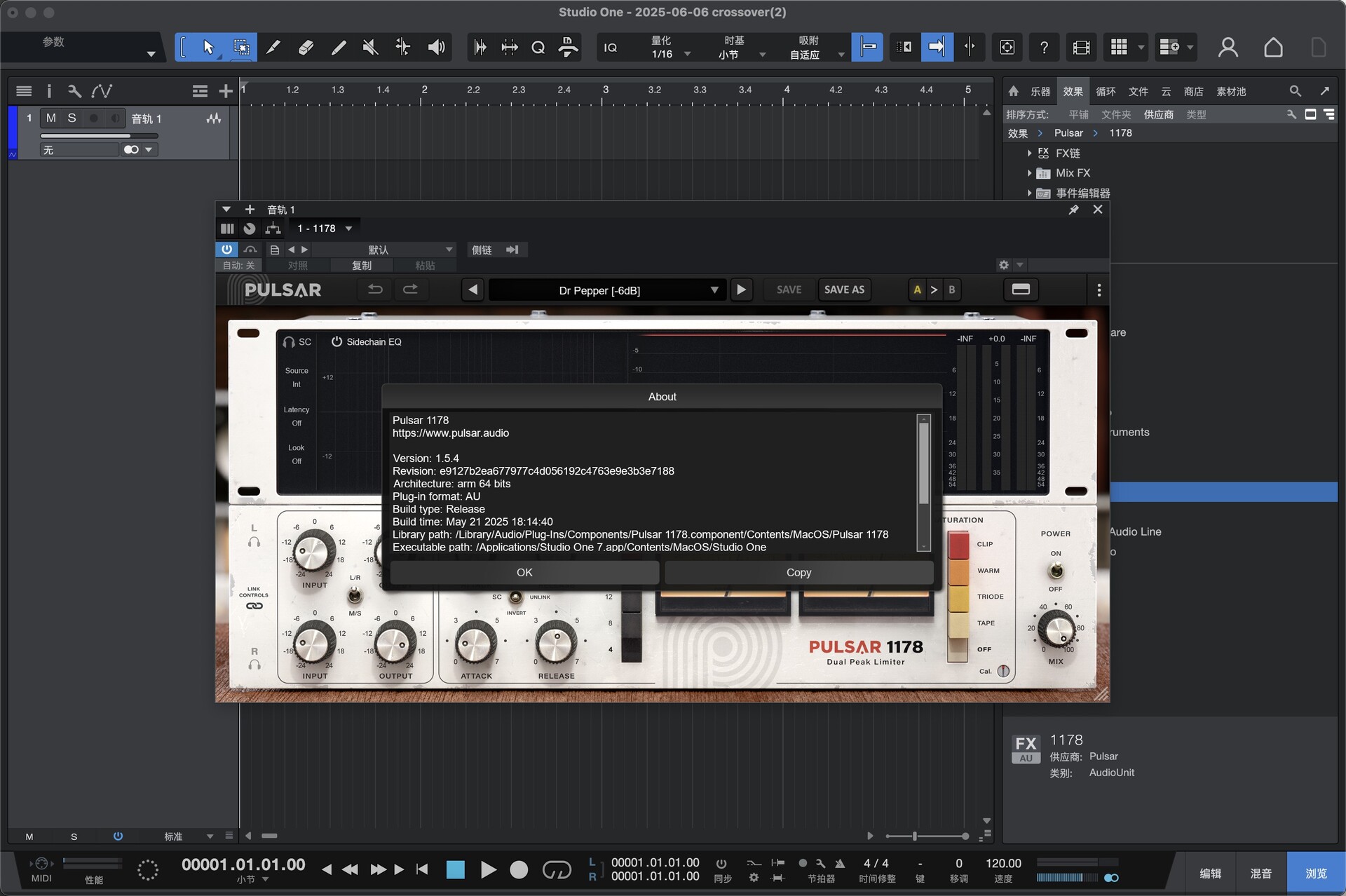Redo in Pulsar plugin header
The image size is (1346, 896).
411,290
